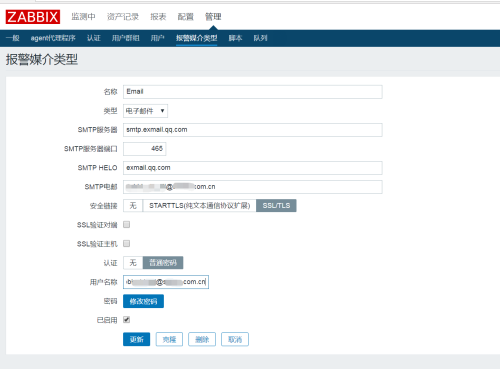The width and height of the screenshot is (500, 369).
Task: Select the SSL/TLS security option
Action: pyautogui.click(x=276, y=206)
